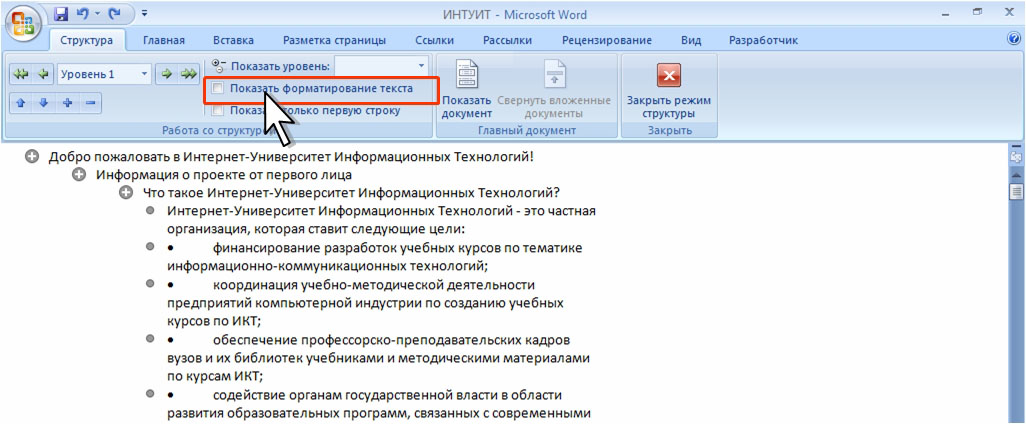Expand heading Что такое Интернет-Университет plus symbol
Screen dimensions: 1026x424
pyautogui.click(x=127, y=193)
